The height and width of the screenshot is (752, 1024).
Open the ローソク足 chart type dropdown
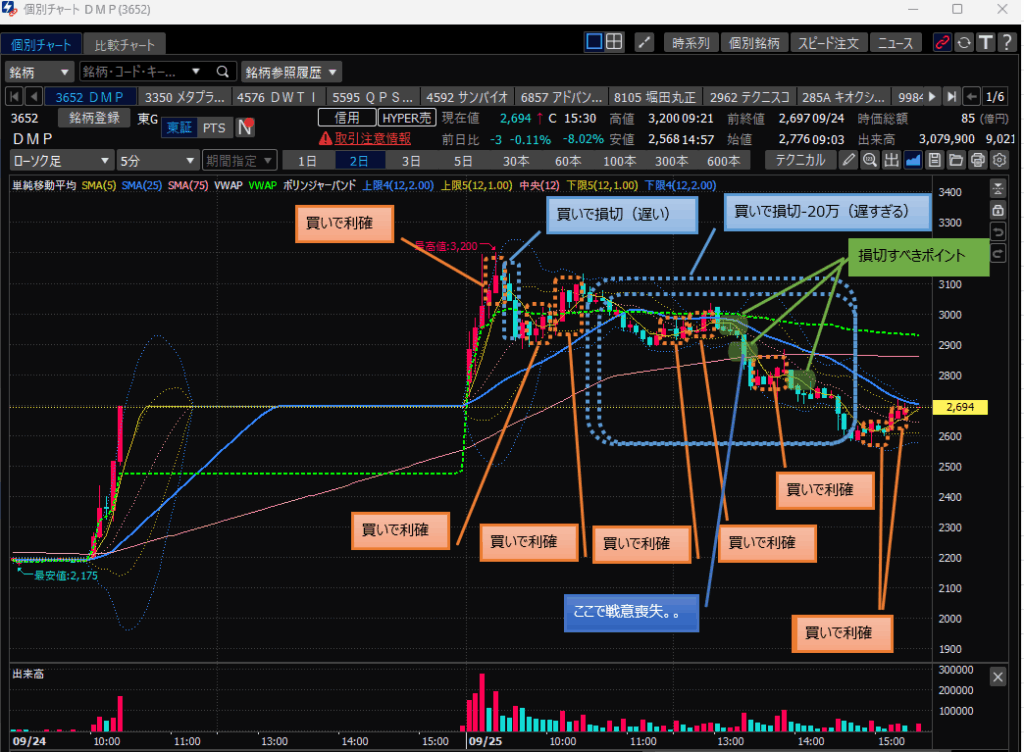[x=61, y=160]
